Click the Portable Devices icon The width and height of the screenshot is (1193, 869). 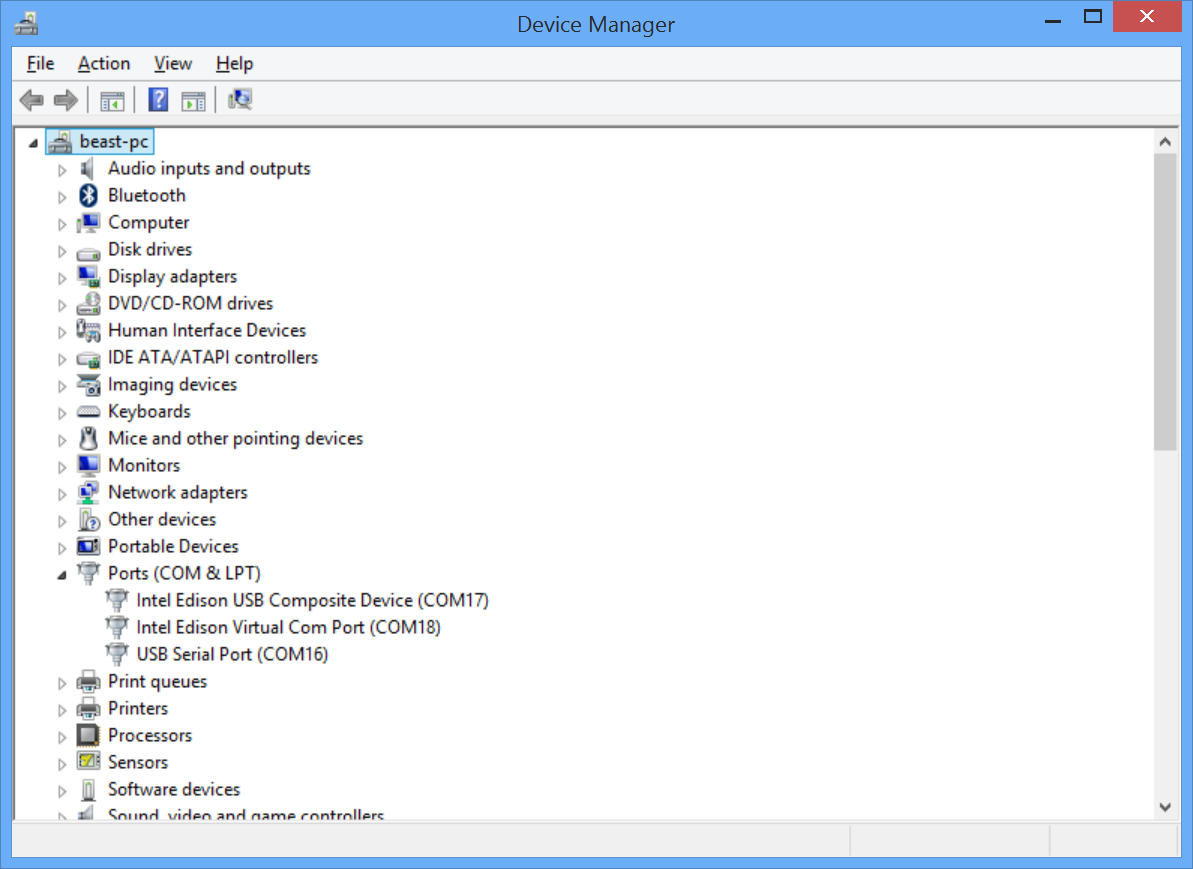coord(88,546)
